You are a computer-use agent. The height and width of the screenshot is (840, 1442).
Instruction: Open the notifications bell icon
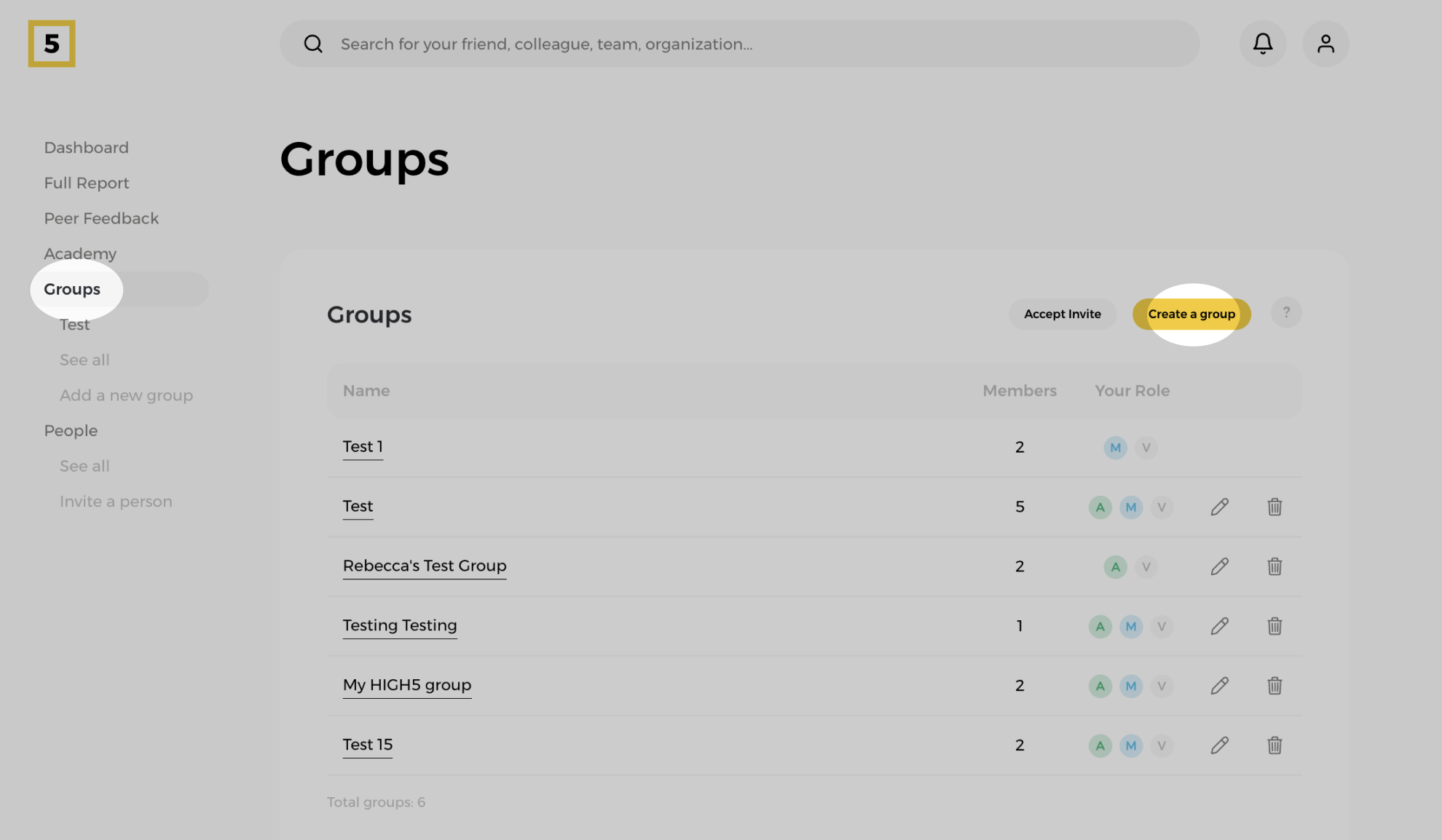1262,44
